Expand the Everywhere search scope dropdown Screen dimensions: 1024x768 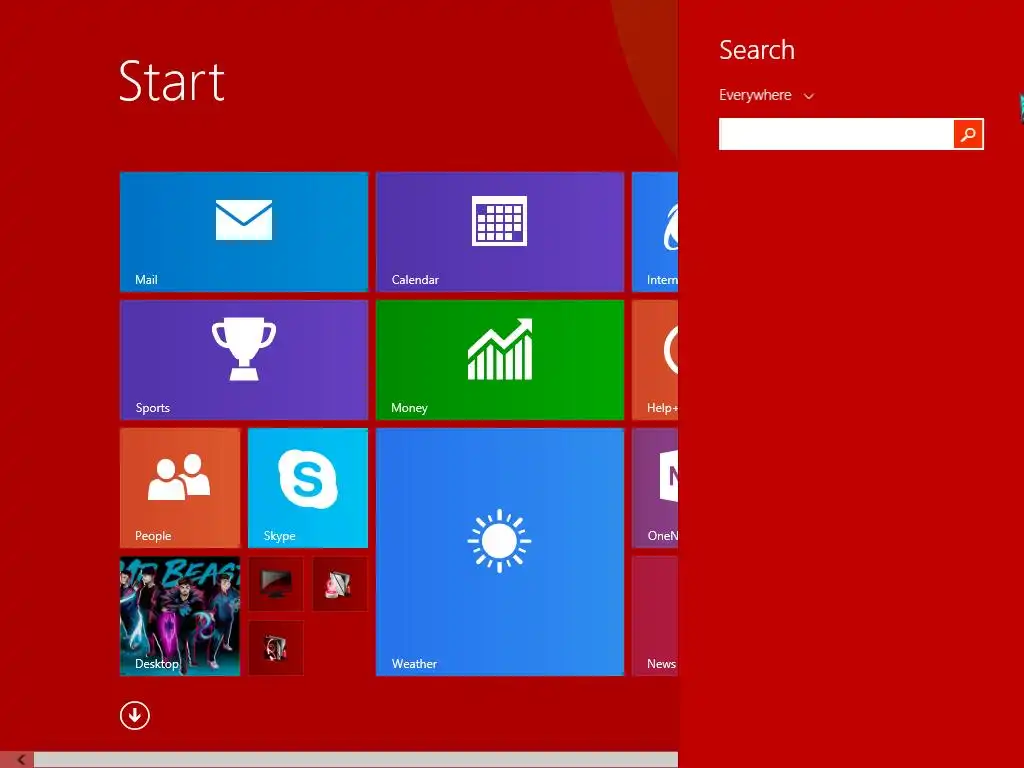(766, 95)
